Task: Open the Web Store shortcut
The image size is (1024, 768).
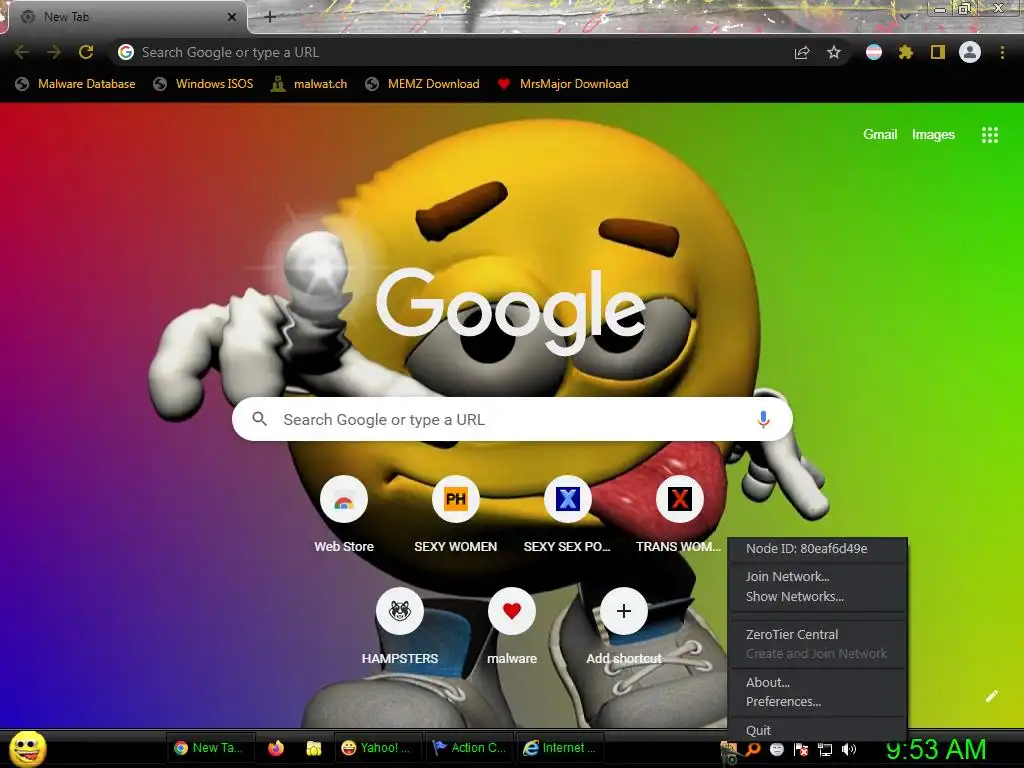Action: tap(344, 515)
